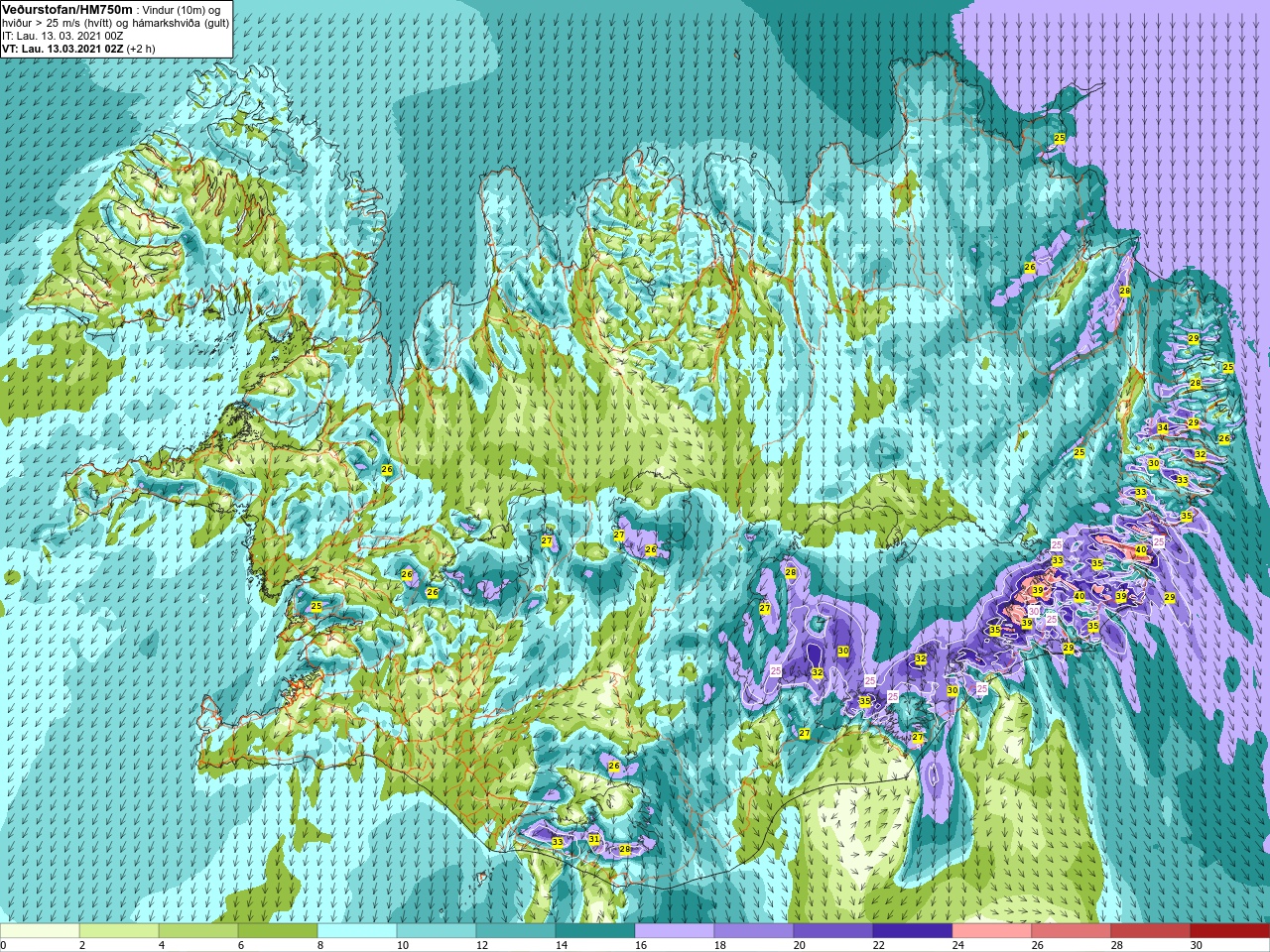Click the legend scale label 28

tap(1116, 945)
